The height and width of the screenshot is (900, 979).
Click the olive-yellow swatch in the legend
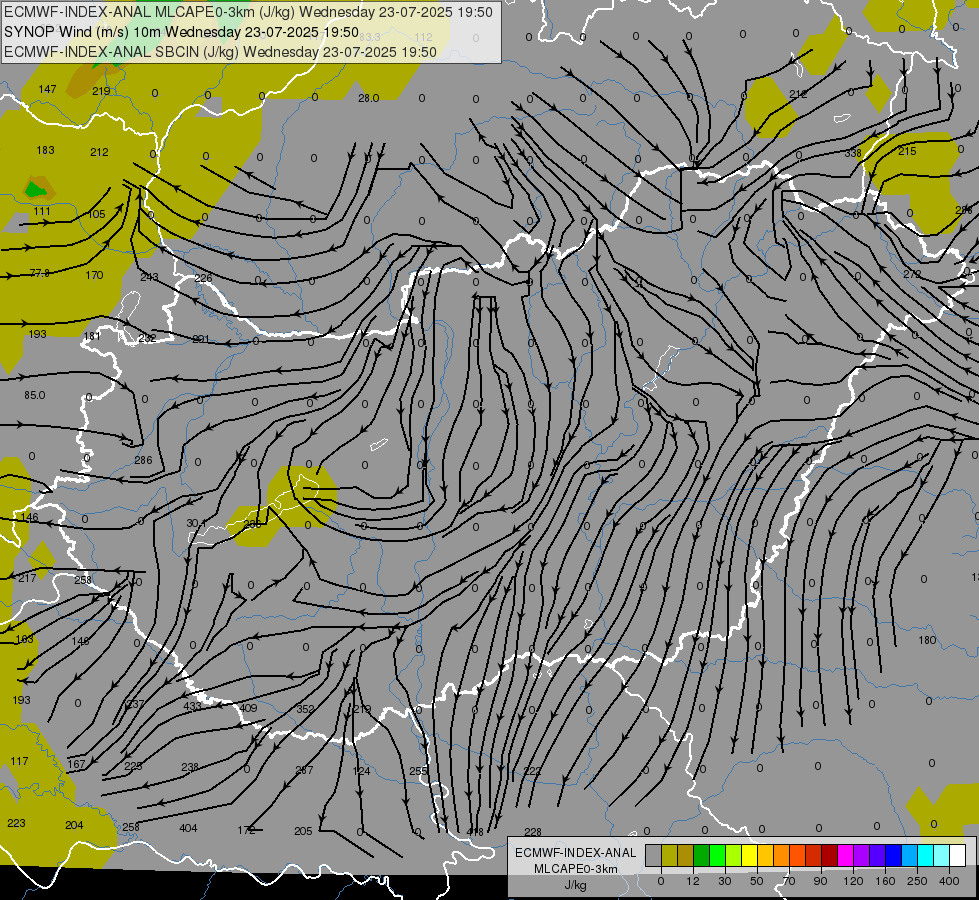[x=669, y=856]
